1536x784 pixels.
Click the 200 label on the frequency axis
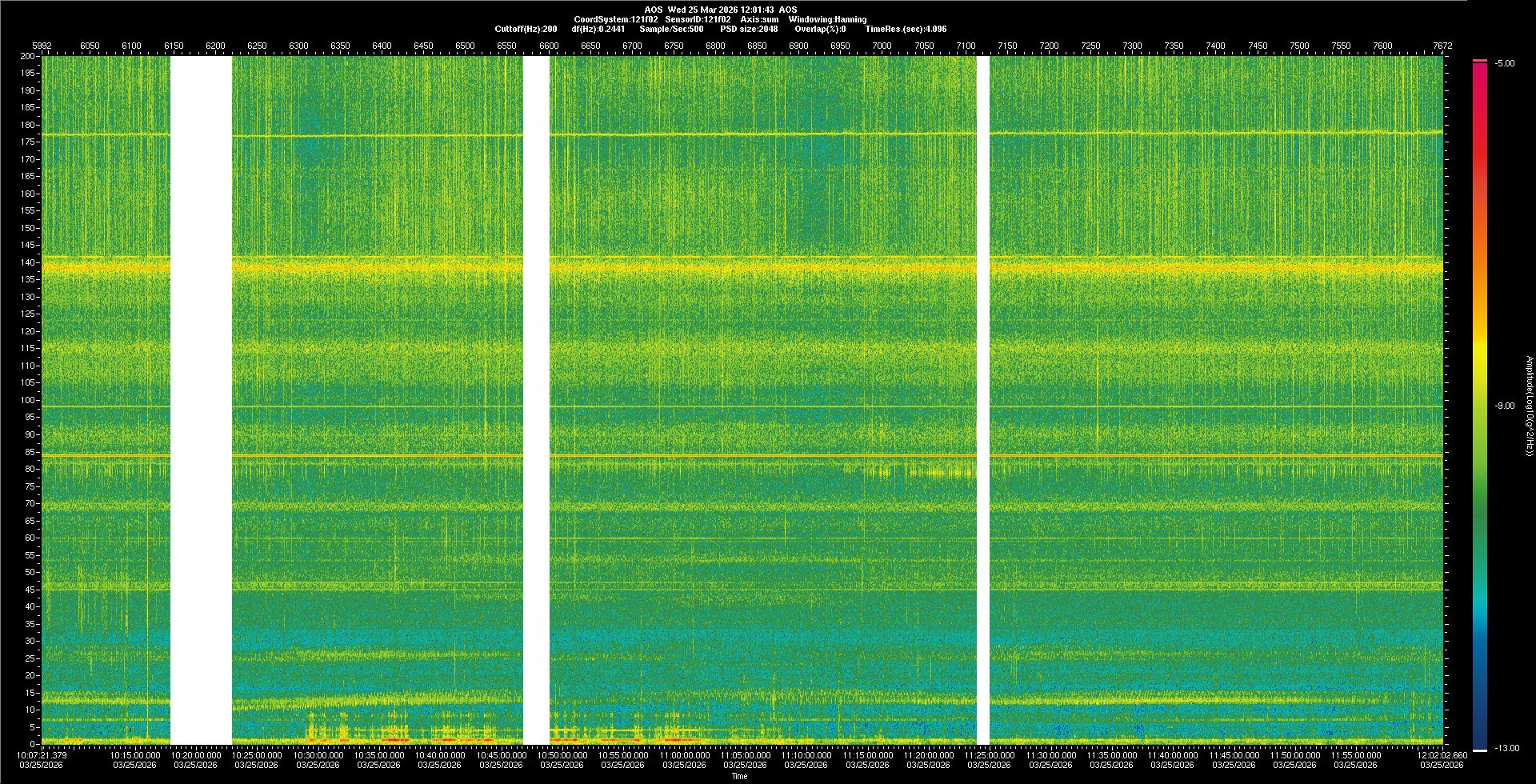coord(27,56)
